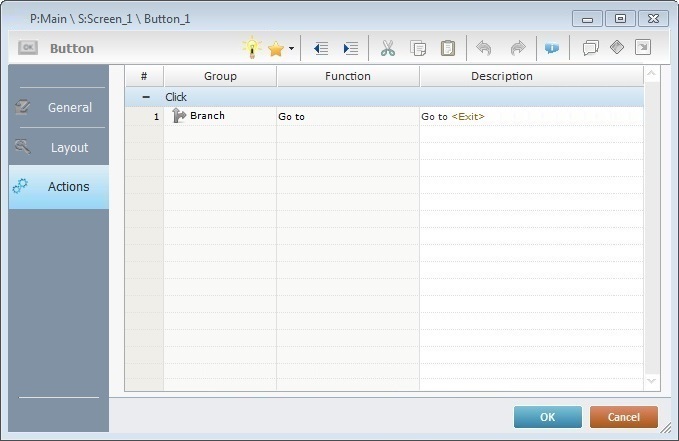This screenshot has height=441, width=679.
Task: Cut the action with scissors icon
Action: tap(388, 48)
